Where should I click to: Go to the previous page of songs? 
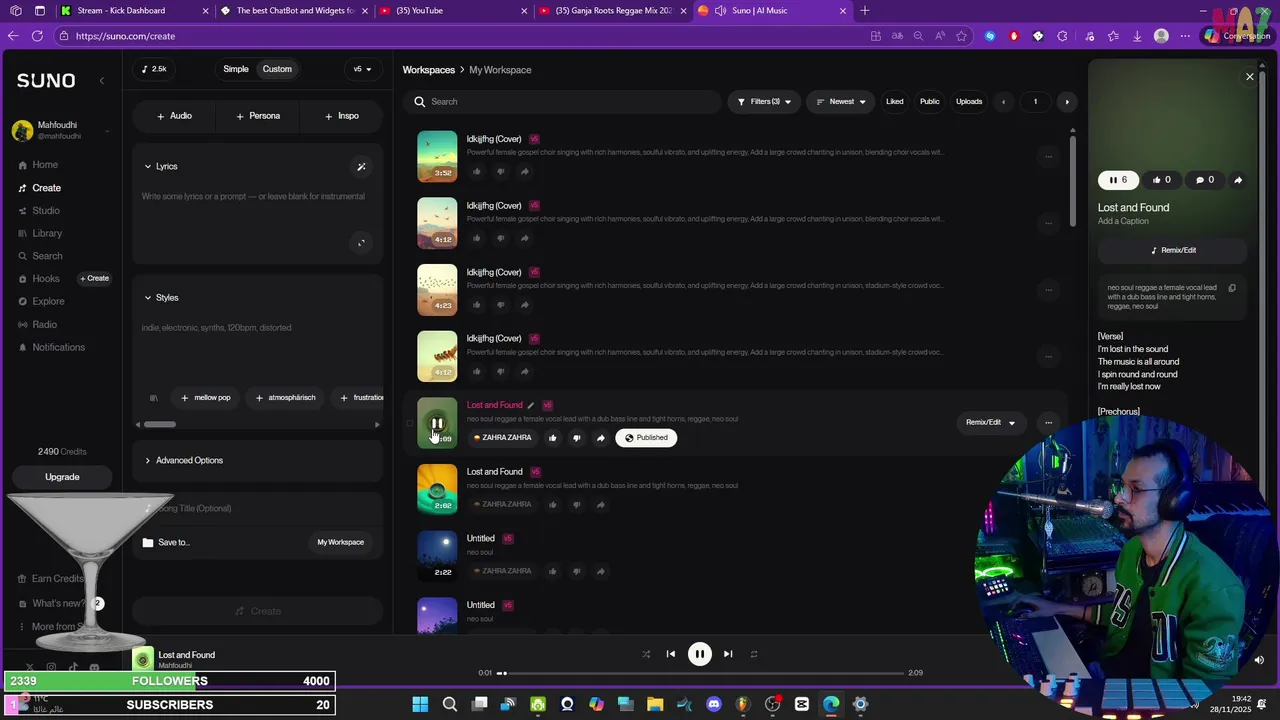tap(1003, 101)
